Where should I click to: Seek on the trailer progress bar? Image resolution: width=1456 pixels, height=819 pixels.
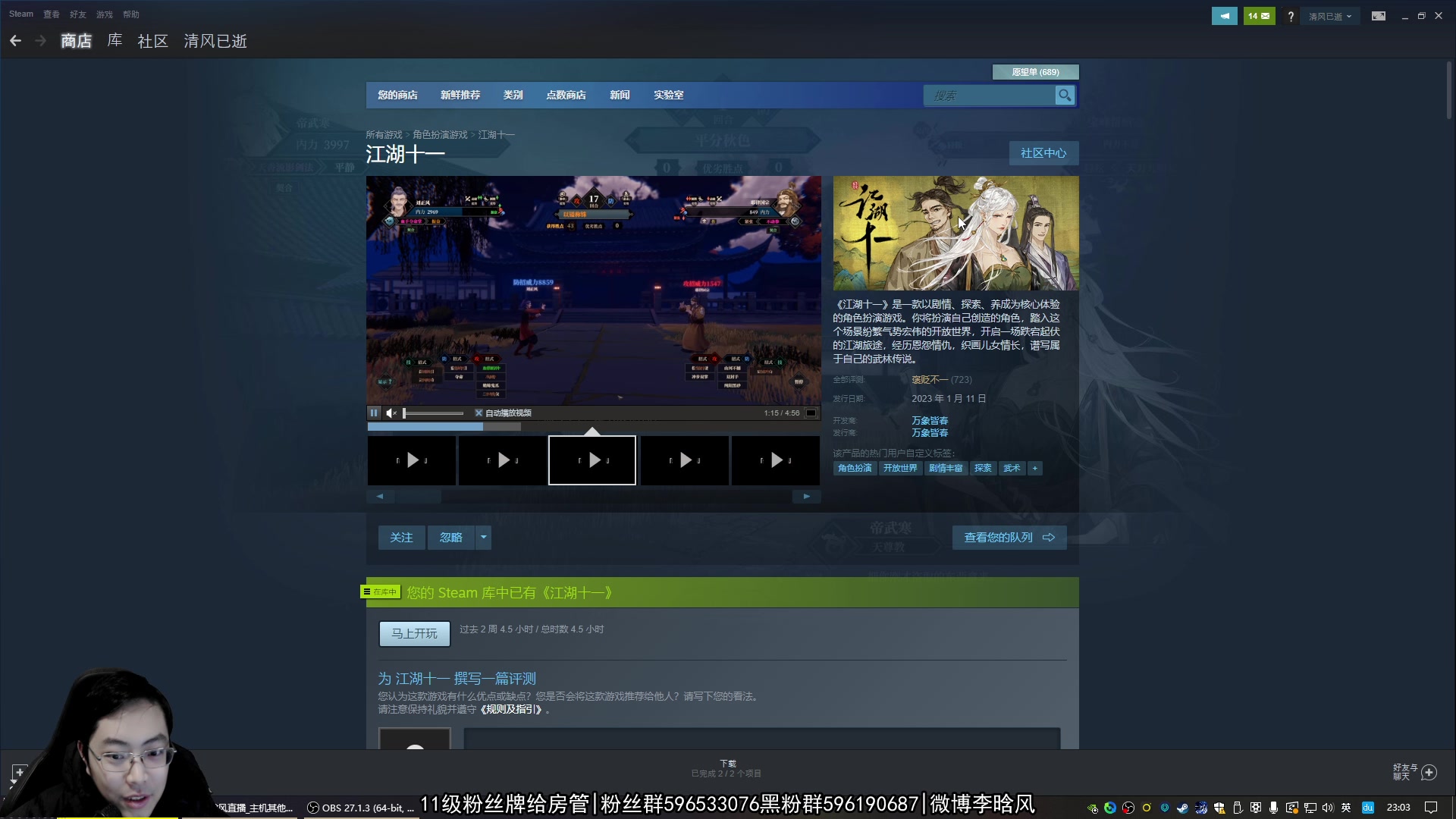click(593, 427)
